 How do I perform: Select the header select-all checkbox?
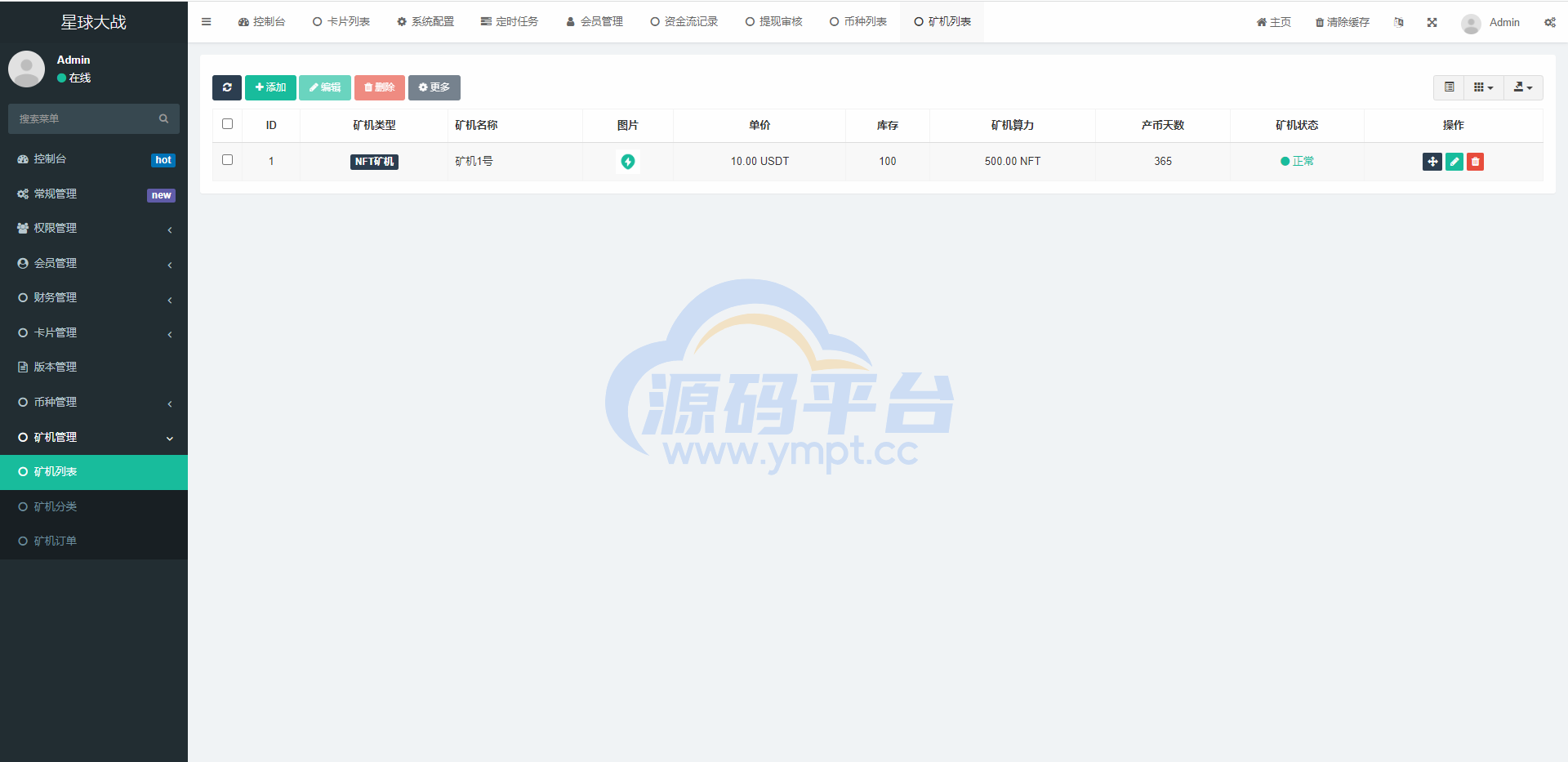(228, 124)
